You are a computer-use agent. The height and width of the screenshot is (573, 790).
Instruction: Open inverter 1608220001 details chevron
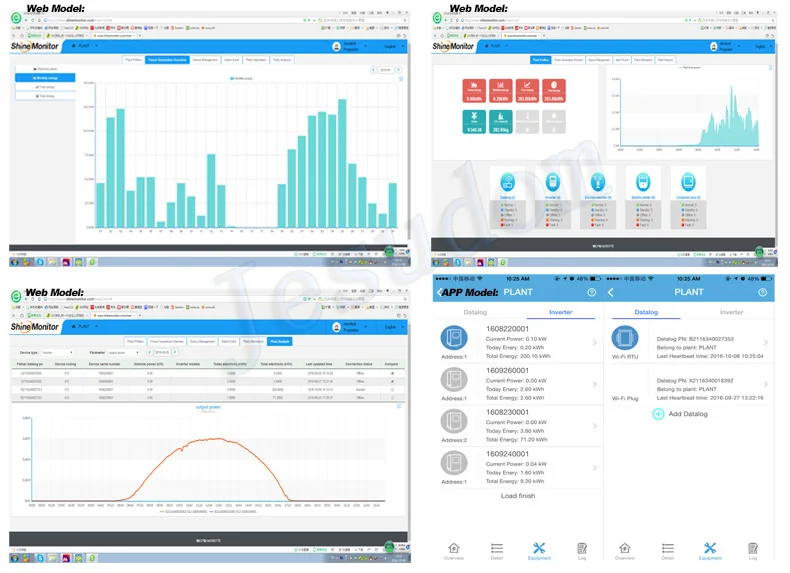click(x=595, y=343)
